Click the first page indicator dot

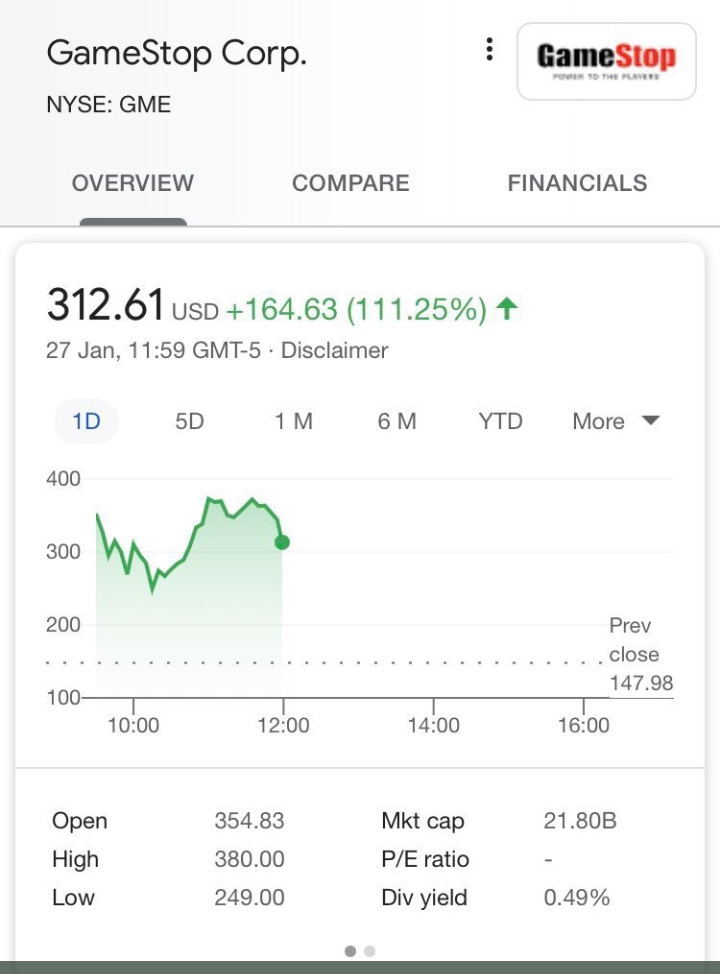(x=350, y=951)
